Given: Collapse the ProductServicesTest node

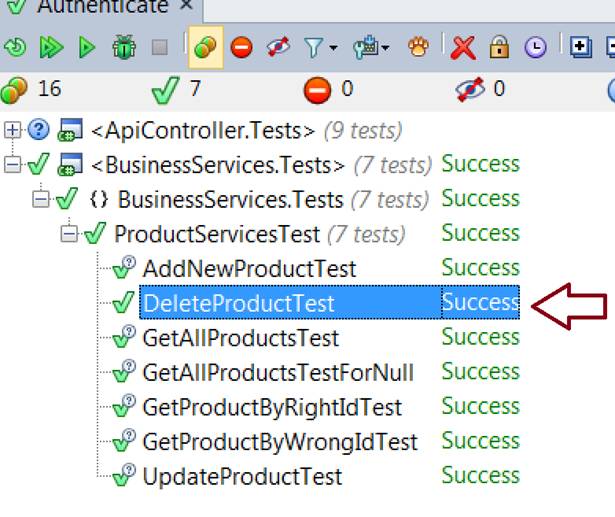Looking at the screenshot, I should coord(68,234).
